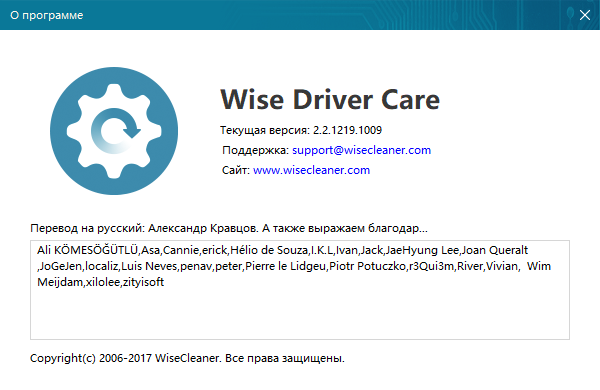This screenshot has width=600, height=390.
Task: Click the 'Поддержка:' label
Action: coord(255,150)
